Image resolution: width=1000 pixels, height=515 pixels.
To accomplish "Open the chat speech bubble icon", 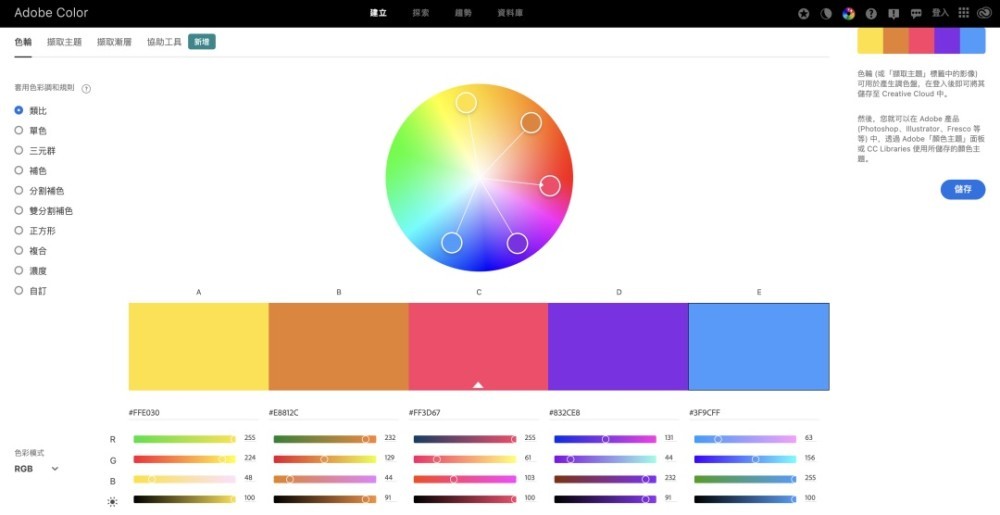I will pyautogui.click(x=916, y=13).
